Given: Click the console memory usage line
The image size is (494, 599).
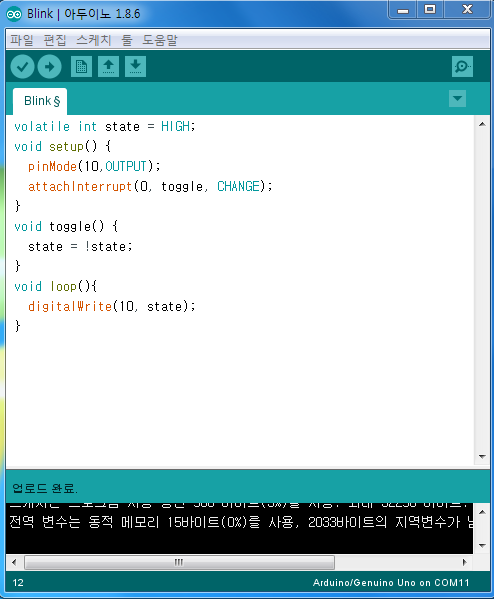Looking at the screenshot, I should [241, 522].
